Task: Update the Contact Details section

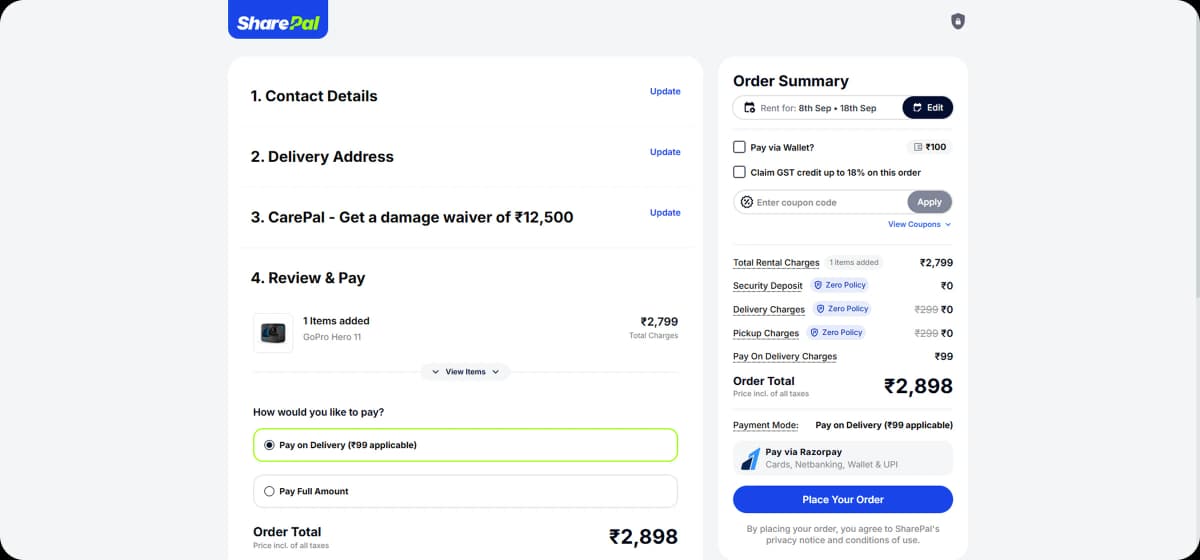Action: point(665,91)
